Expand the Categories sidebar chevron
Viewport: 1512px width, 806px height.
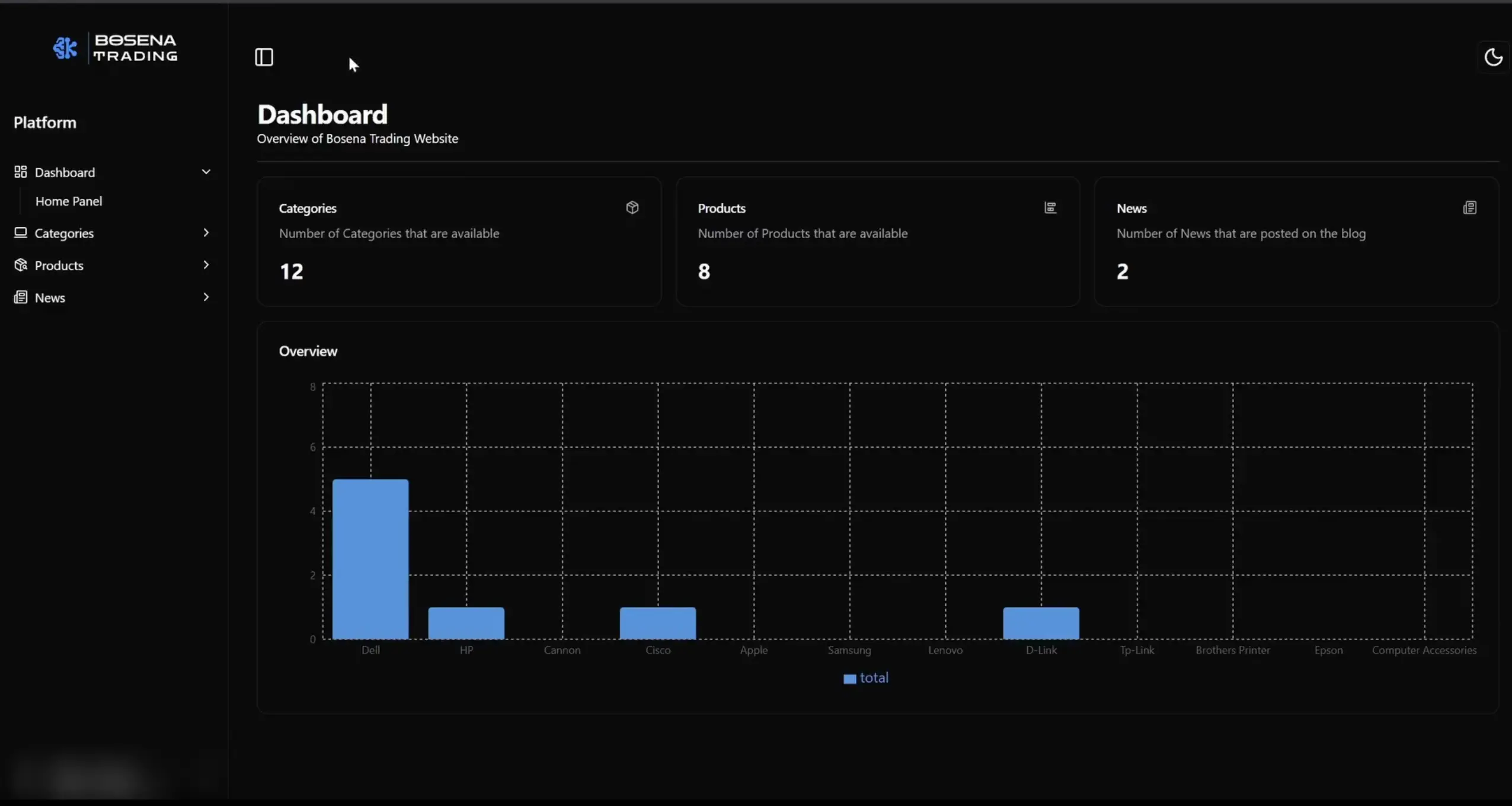(x=206, y=232)
